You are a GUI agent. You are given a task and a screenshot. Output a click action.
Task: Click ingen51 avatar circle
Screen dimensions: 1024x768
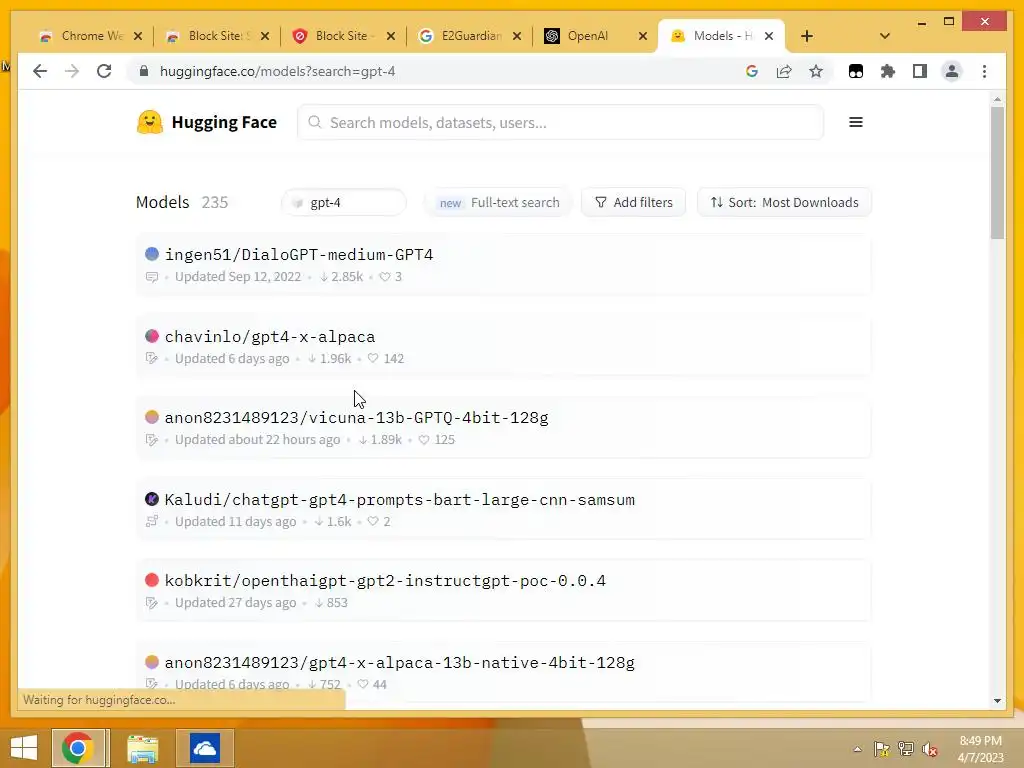pos(152,254)
